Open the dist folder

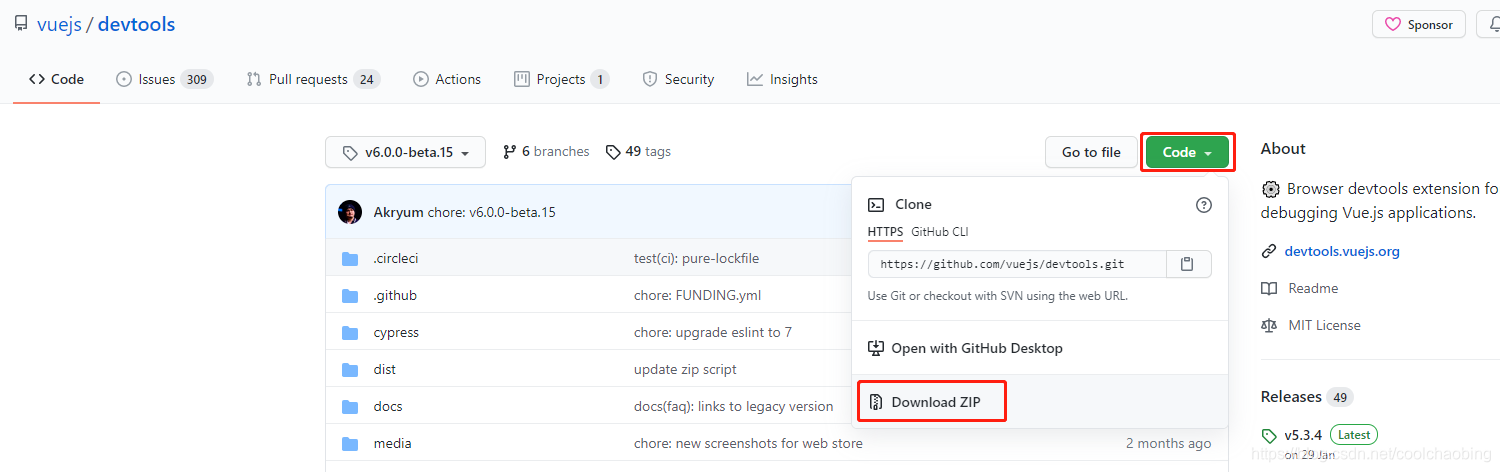[385, 370]
